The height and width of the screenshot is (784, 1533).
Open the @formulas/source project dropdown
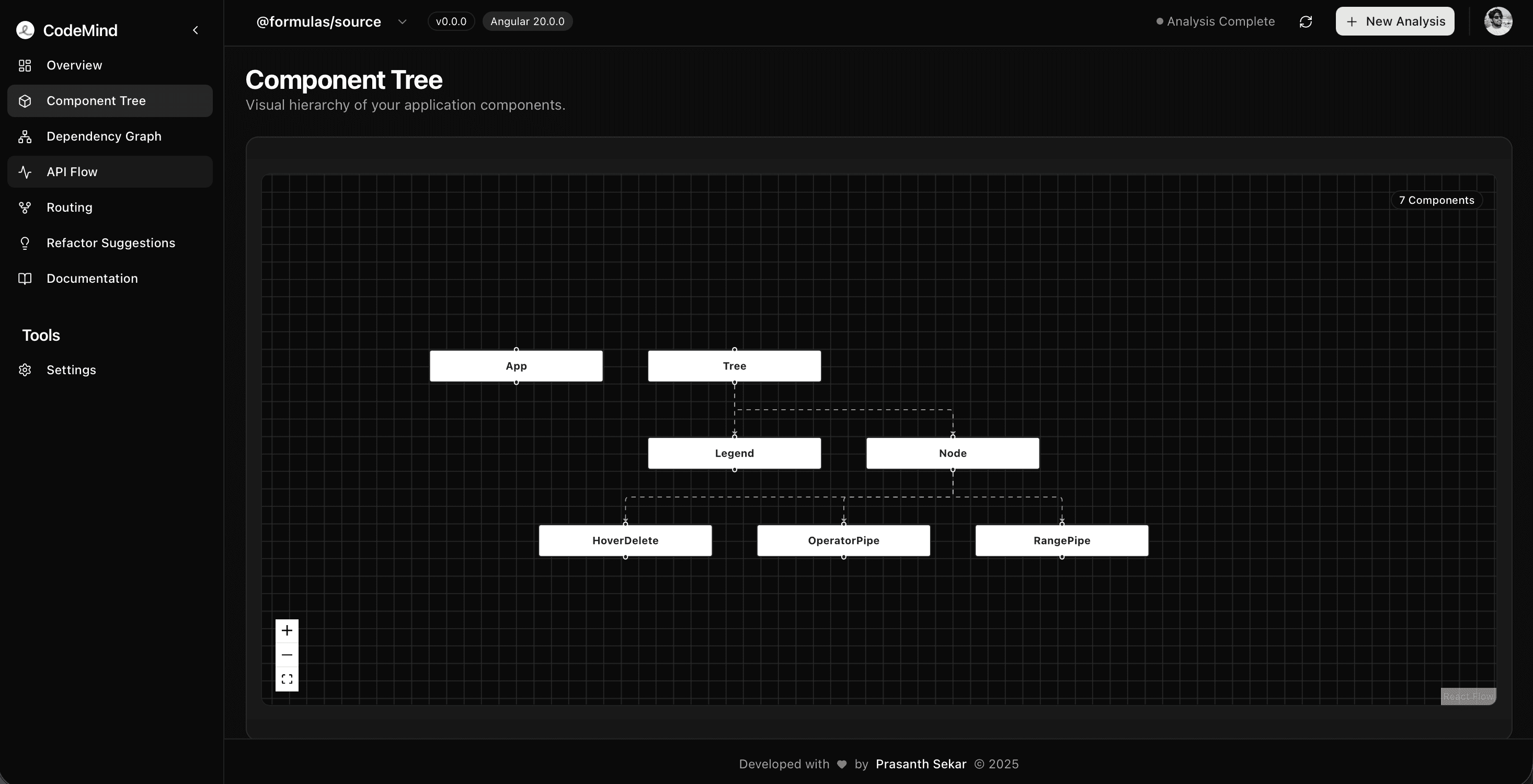click(402, 22)
